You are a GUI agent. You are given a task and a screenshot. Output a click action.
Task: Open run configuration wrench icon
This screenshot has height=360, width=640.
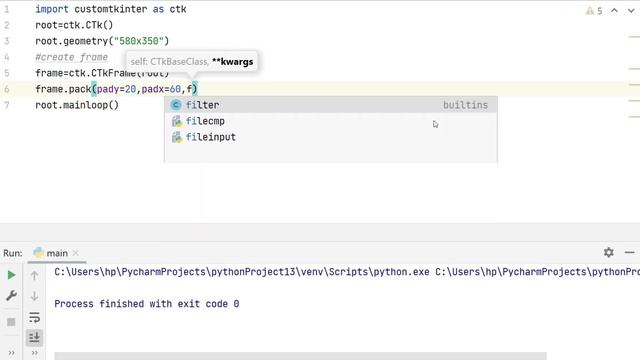[x=11, y=295]
